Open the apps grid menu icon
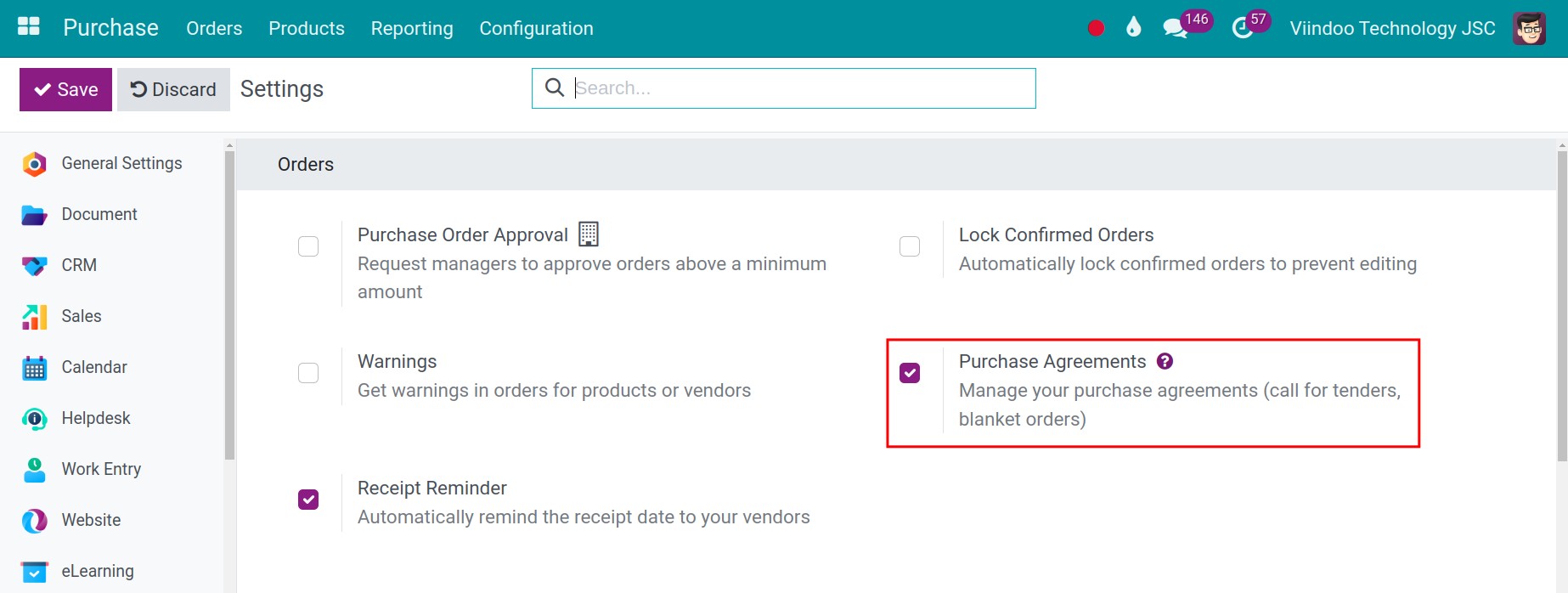Viewport: 1568px width, 593px height. pos(29,27)
